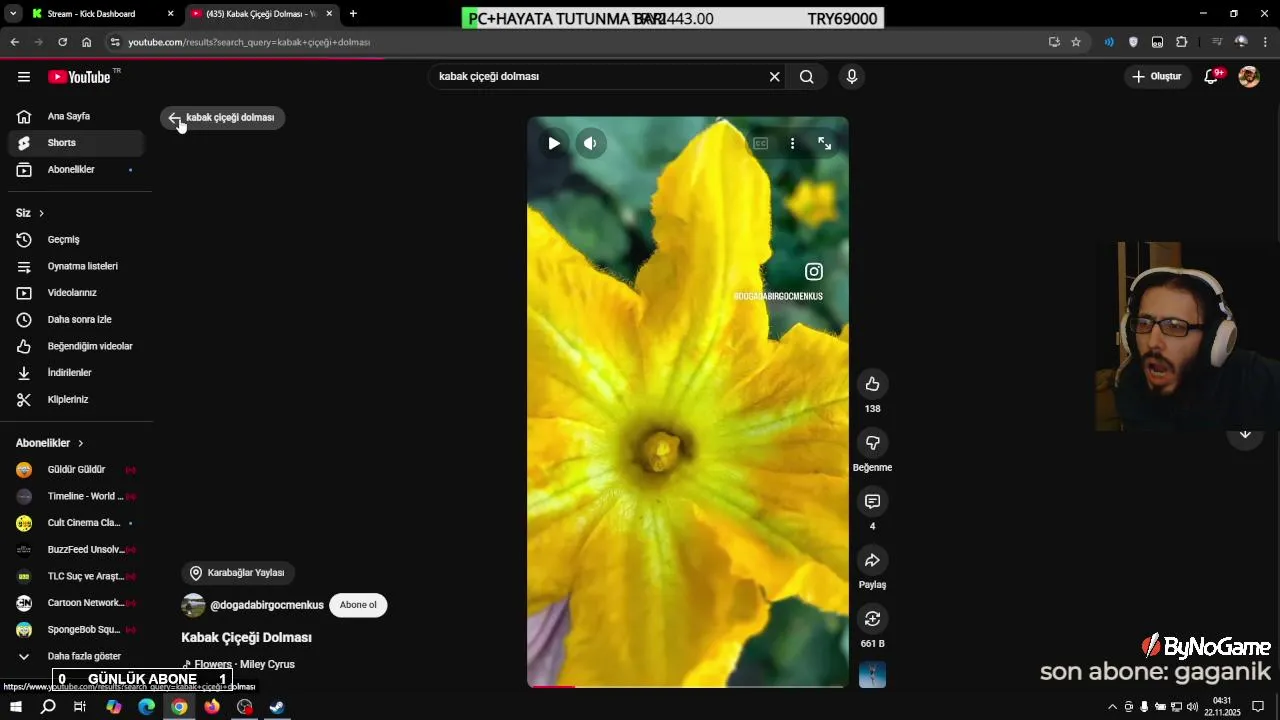The image size is (1280, 720).
Task: Click the YouTube logo
Action: 79,77
